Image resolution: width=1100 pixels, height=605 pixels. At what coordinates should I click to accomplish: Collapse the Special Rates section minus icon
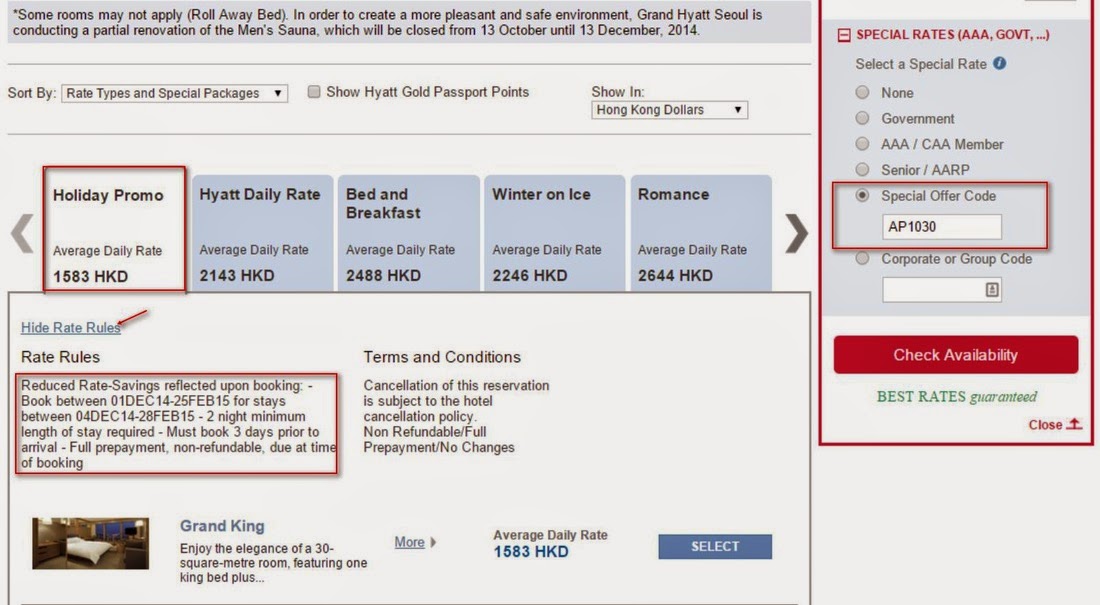[x=843, y=35]
